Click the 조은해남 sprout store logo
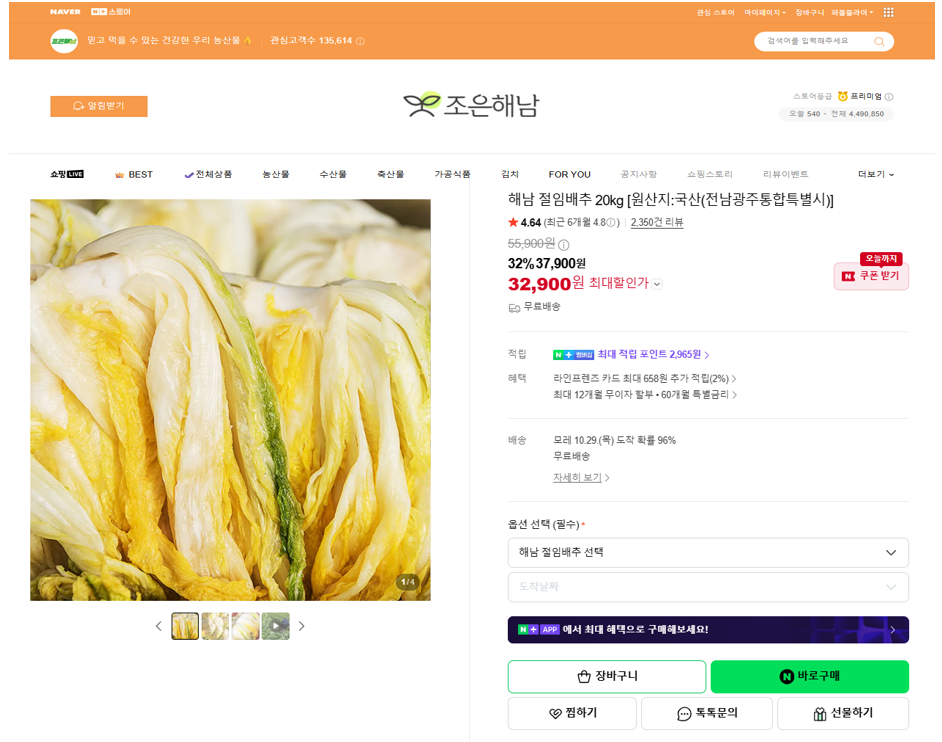Screen dimensions: 942x742 tap(472, 105)
